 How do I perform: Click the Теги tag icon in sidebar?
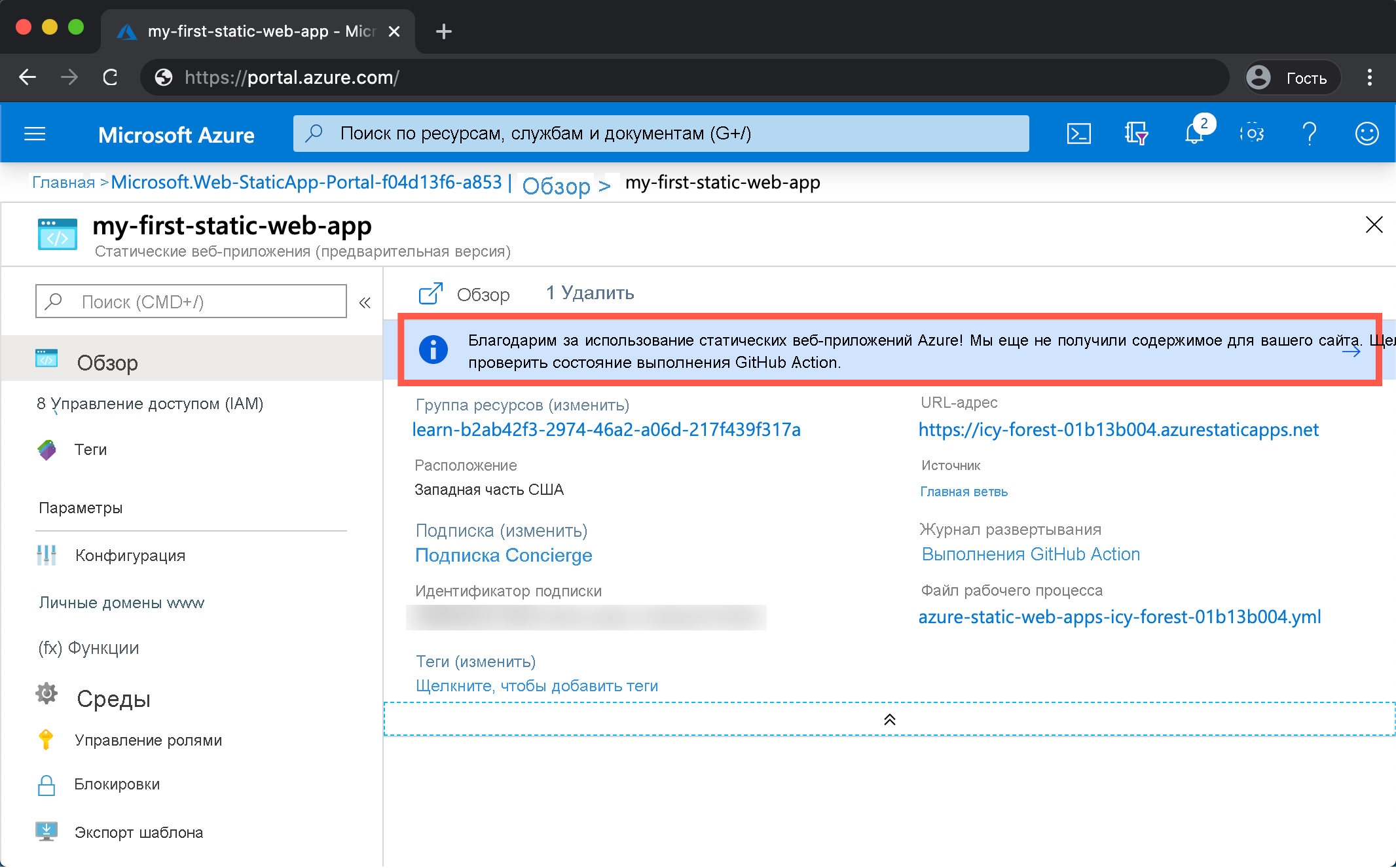coord(46,450)
